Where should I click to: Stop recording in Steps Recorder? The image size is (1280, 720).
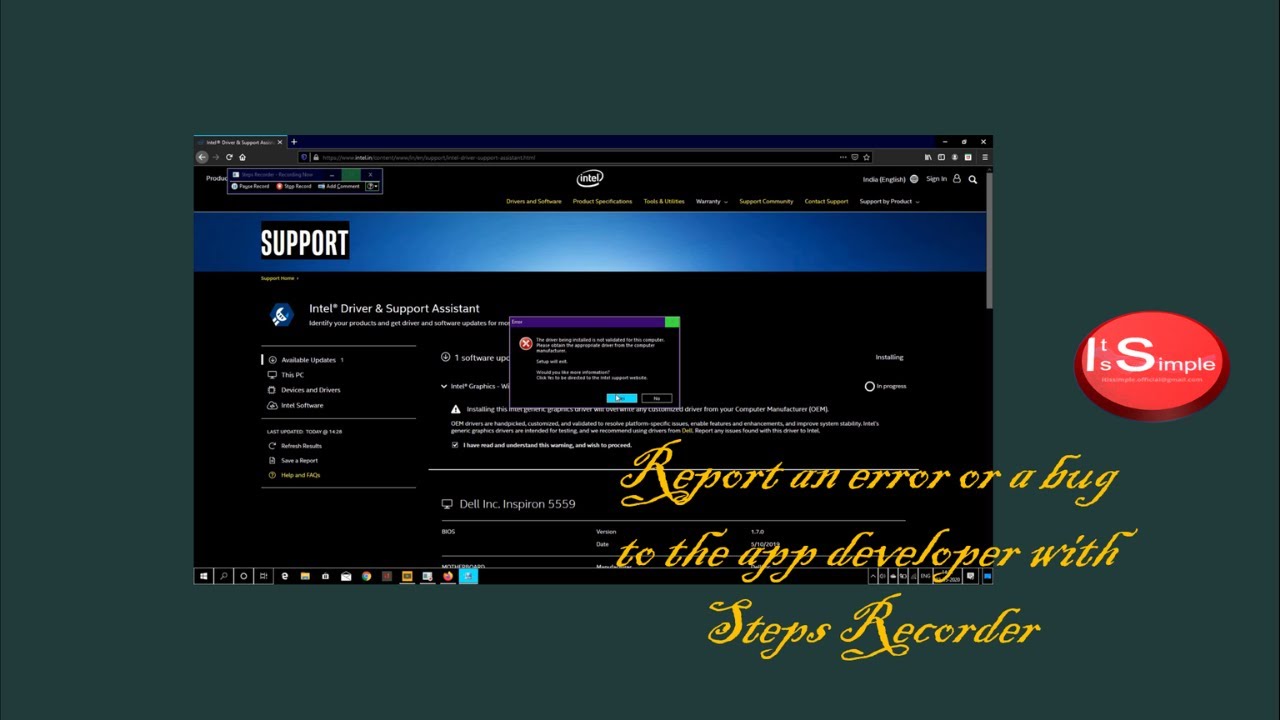(x=294, y=186)
